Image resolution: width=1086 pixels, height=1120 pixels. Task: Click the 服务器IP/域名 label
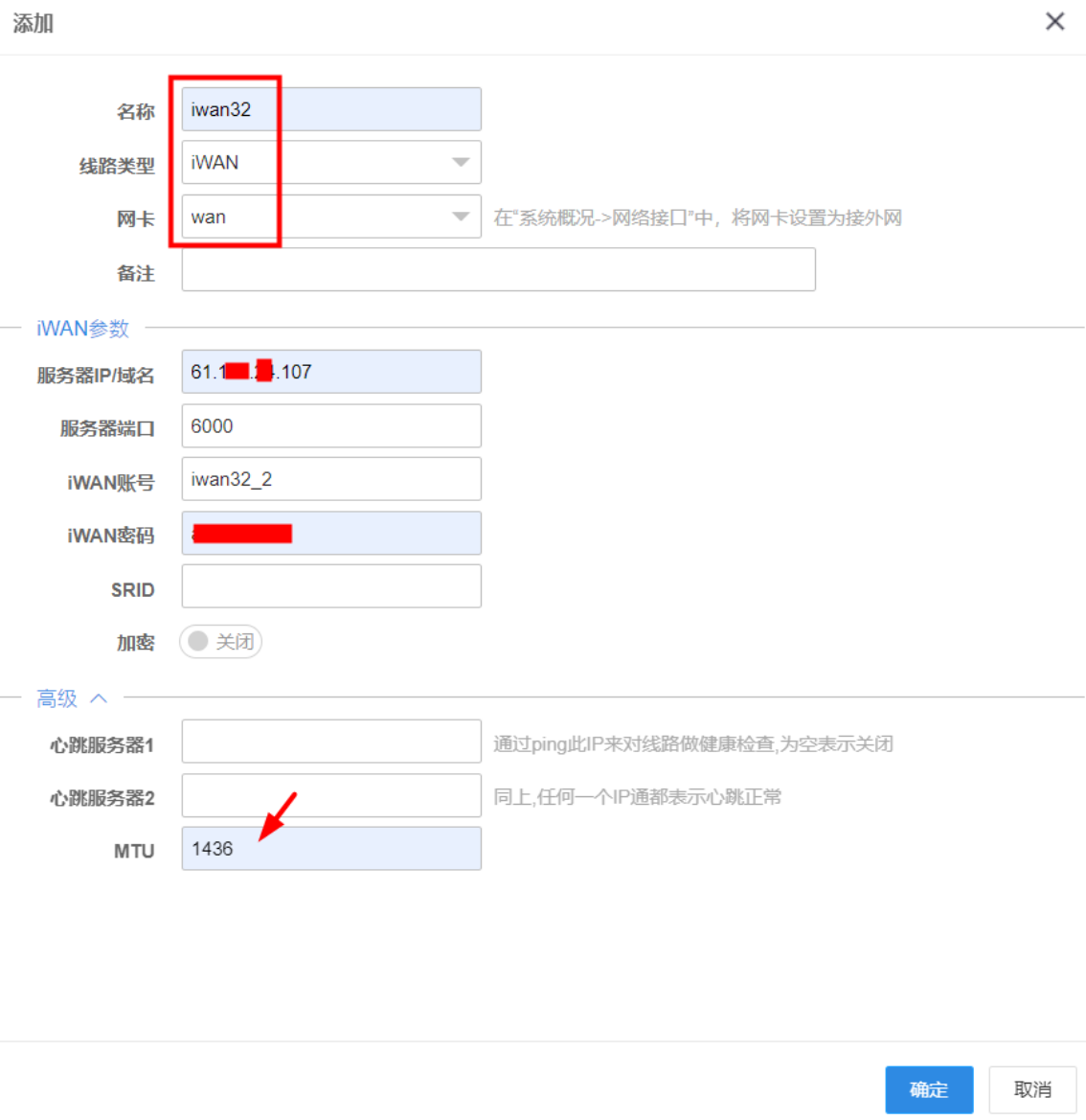click(96, 375)
